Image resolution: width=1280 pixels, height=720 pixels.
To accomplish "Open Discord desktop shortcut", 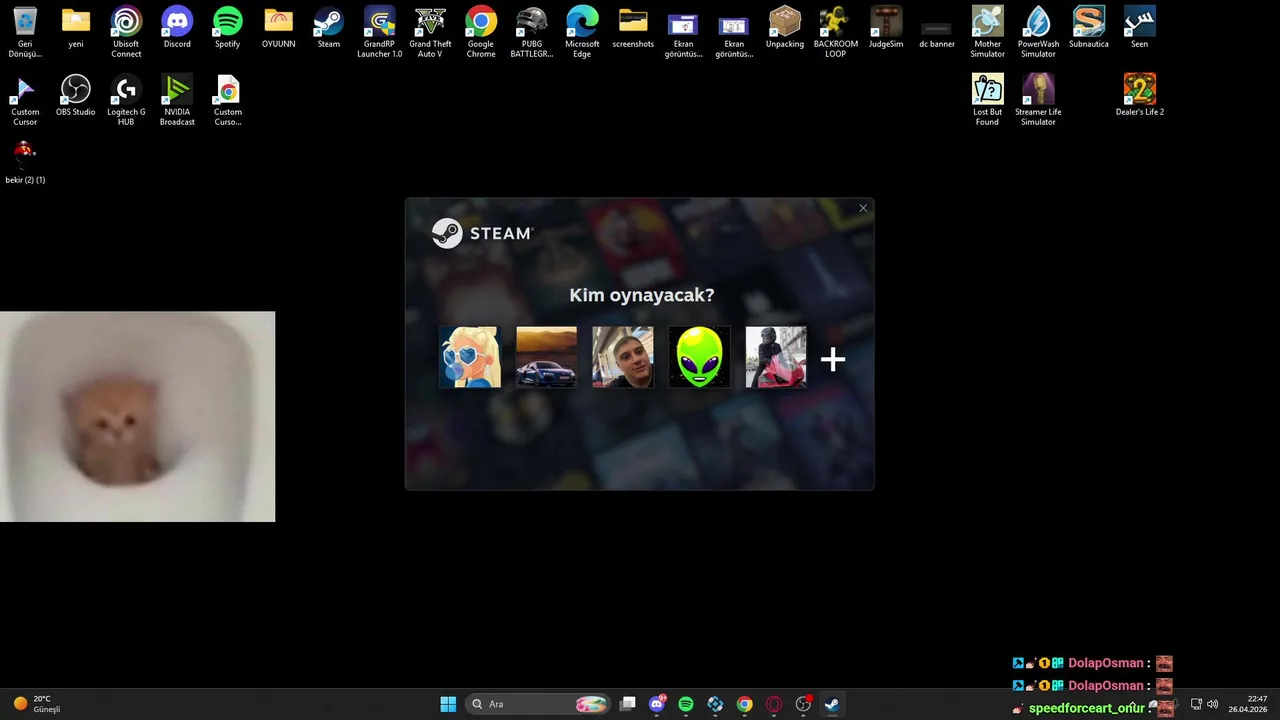I will (x=177, y=28).
